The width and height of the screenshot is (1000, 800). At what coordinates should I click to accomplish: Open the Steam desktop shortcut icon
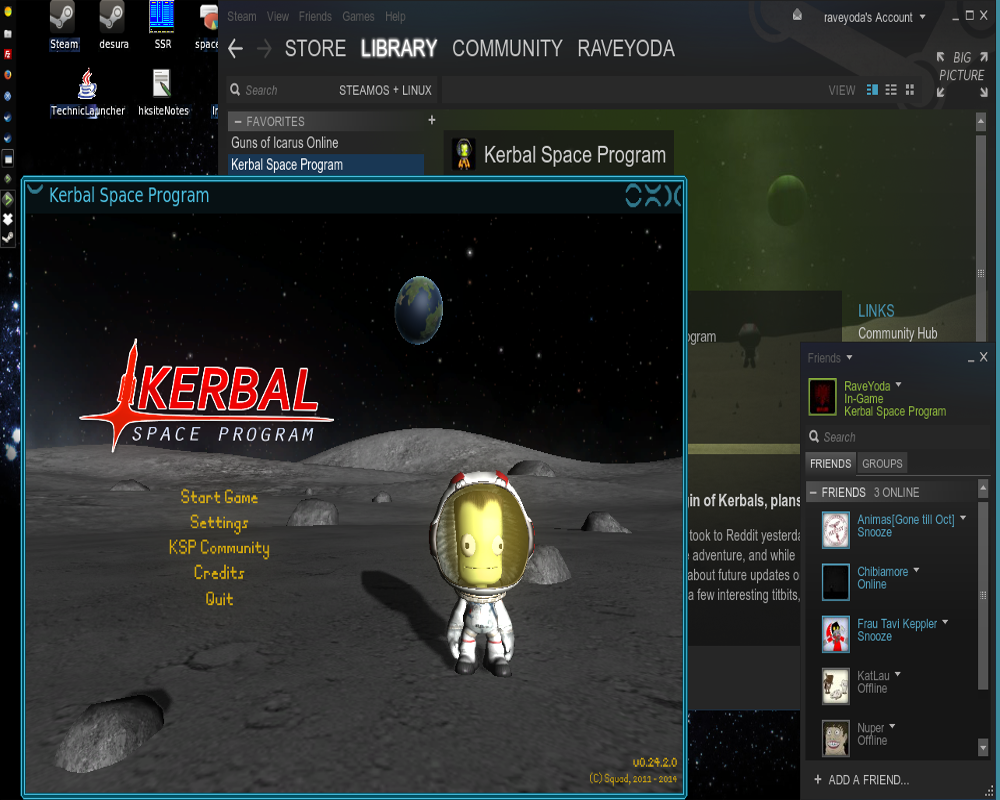pyautogui.click(x=62, y=17)
